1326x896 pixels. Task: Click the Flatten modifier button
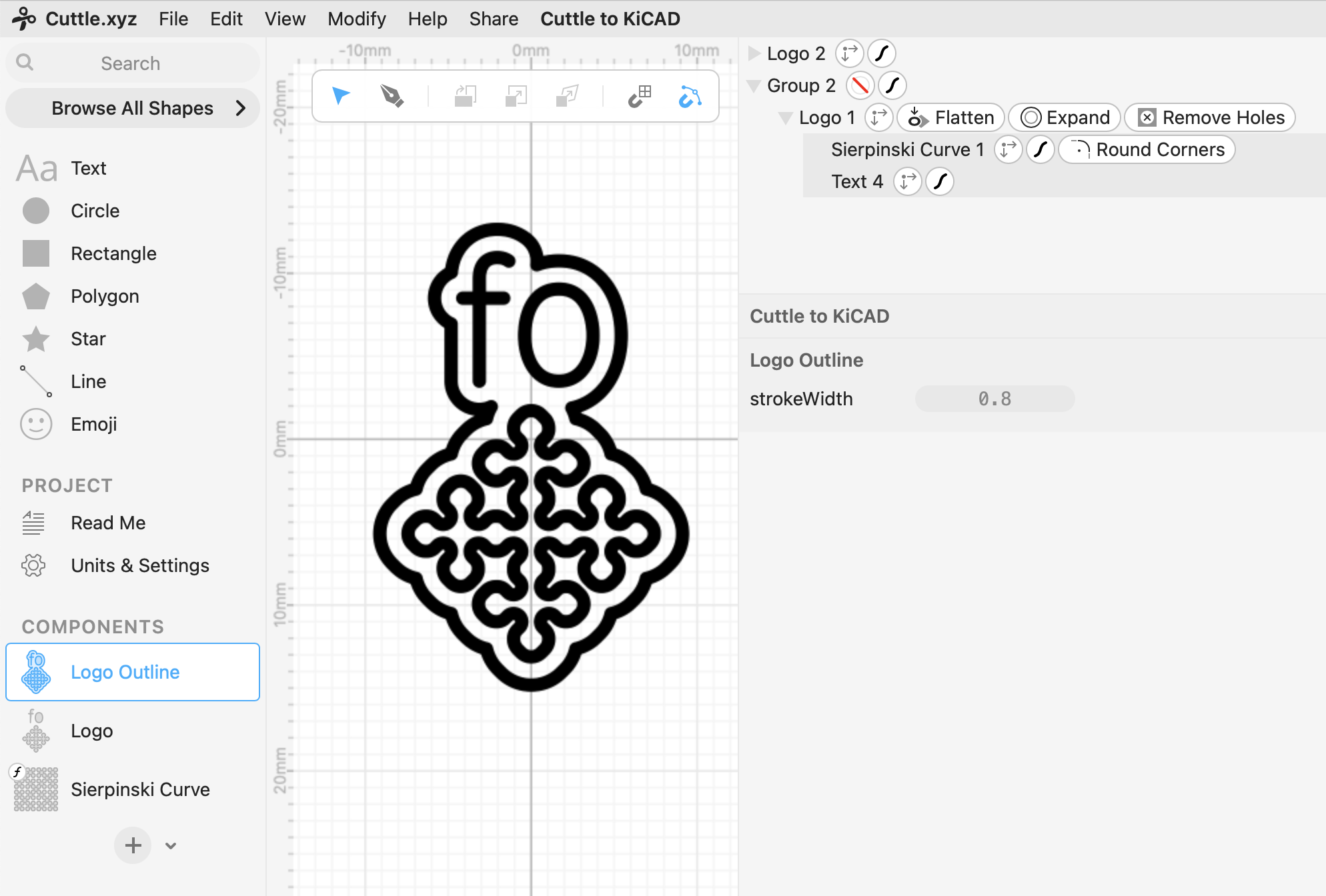click(x=950, y=117)
